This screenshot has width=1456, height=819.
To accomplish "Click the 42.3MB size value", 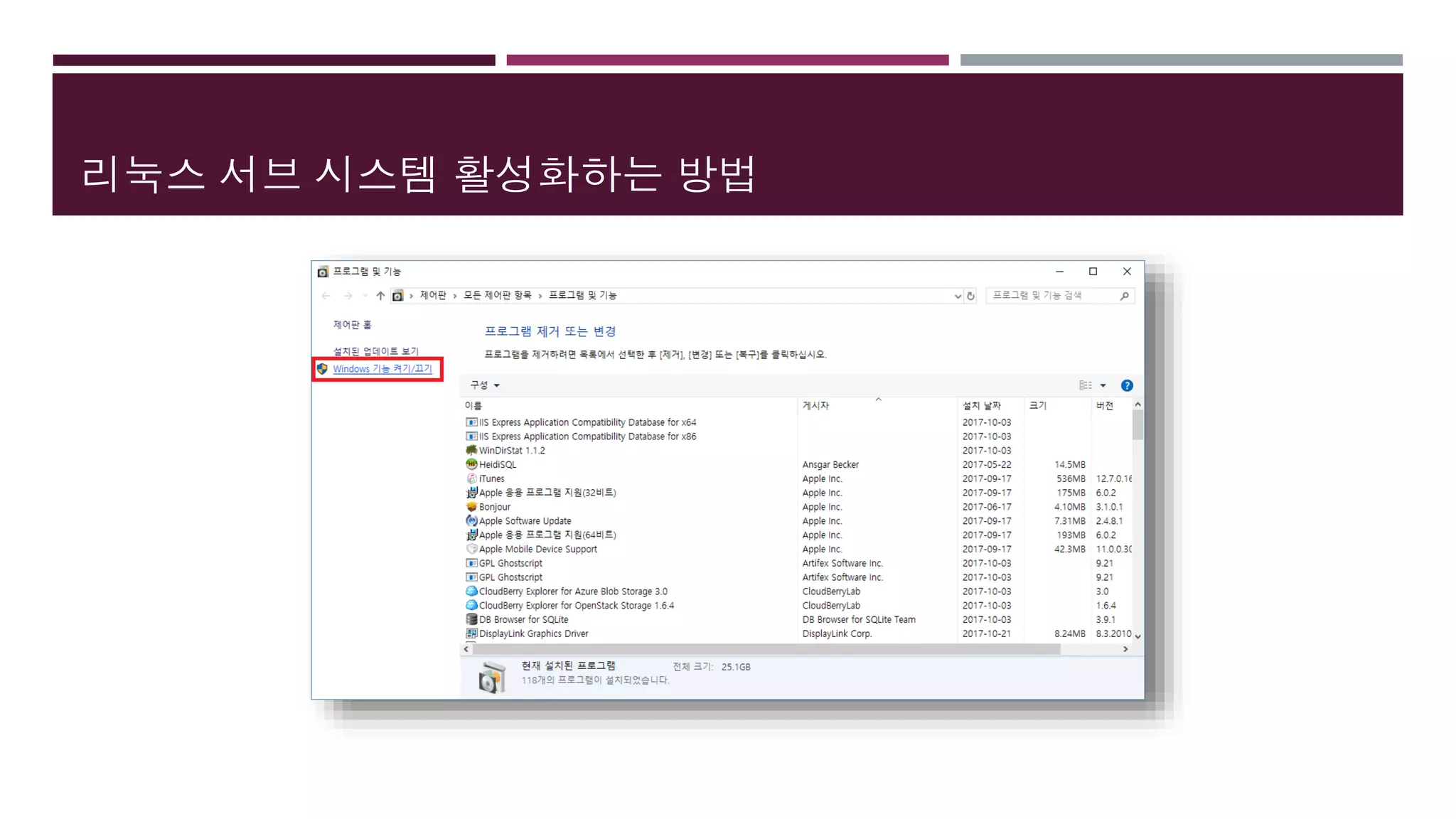I will pyautogui.click(x=1069, y=549).
